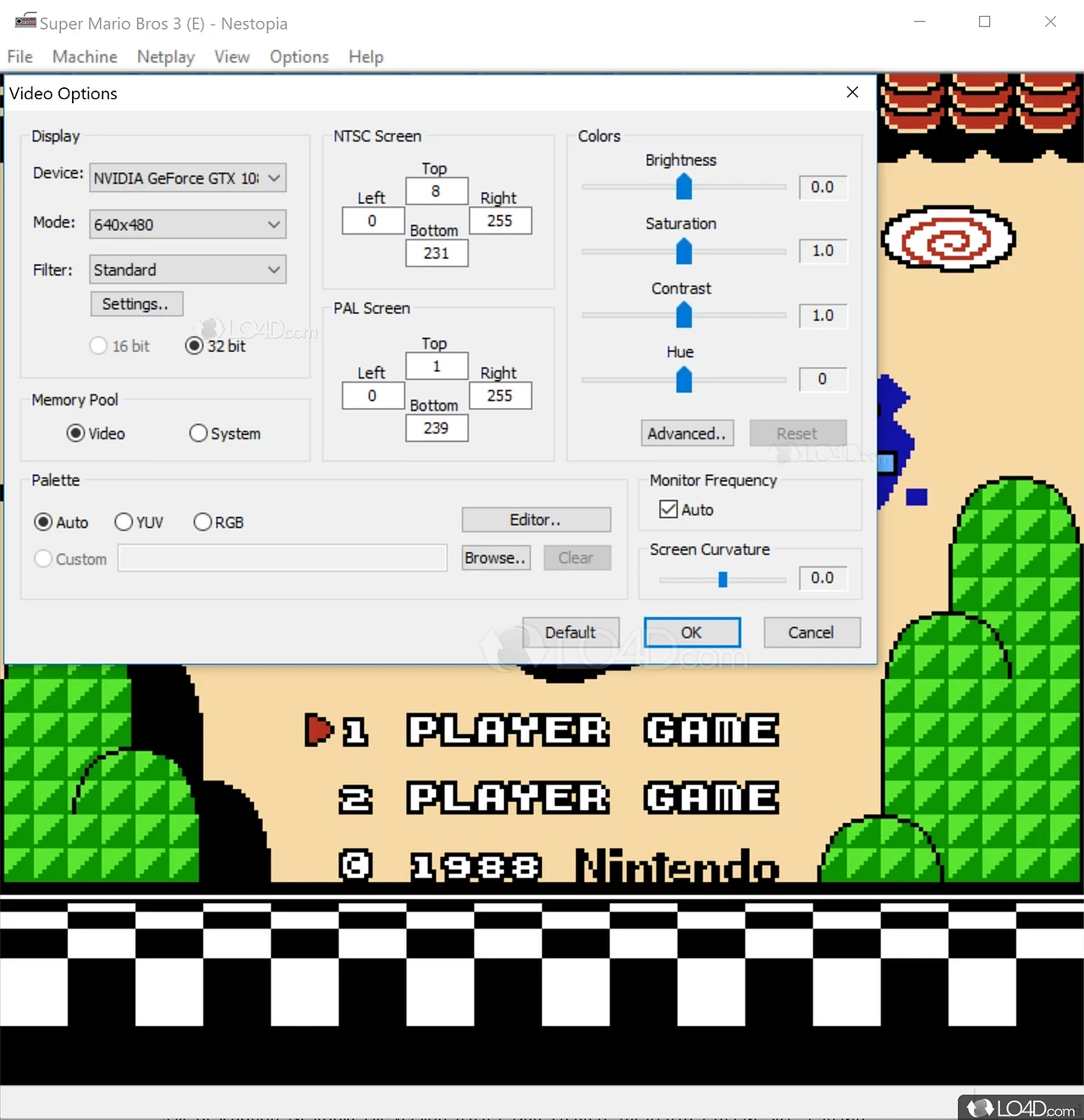
Task: Click the Saturation value 1.0 box
Action: click(823, 251)
